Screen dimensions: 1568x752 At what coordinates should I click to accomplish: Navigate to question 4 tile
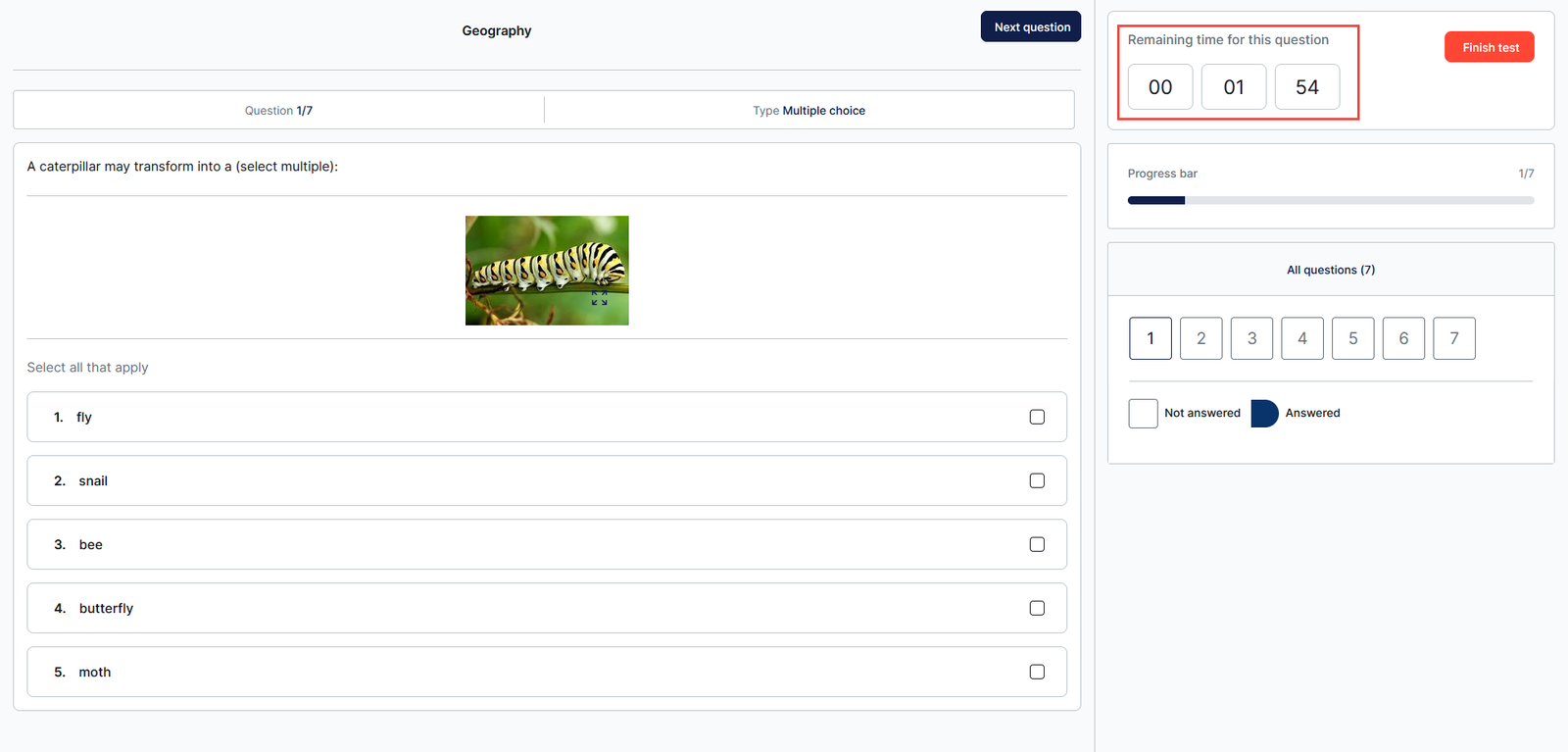(x=1302, y=338)
